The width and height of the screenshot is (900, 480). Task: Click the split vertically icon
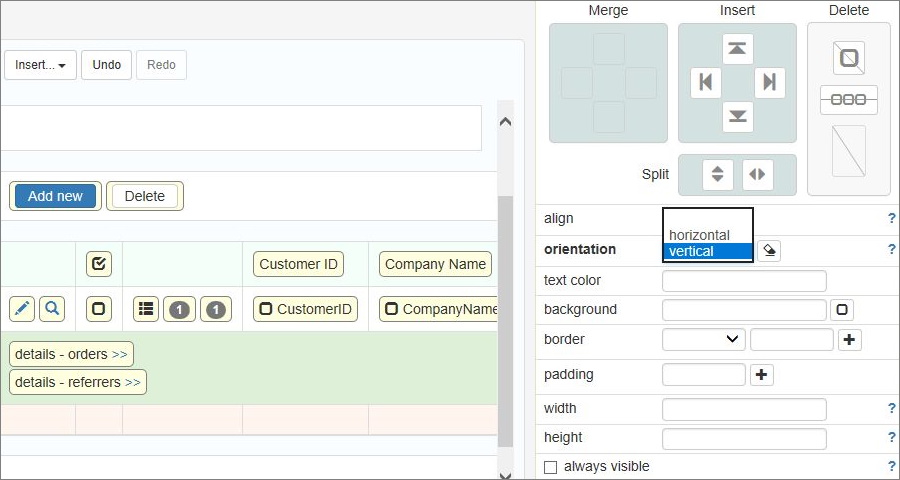[717, 174]
